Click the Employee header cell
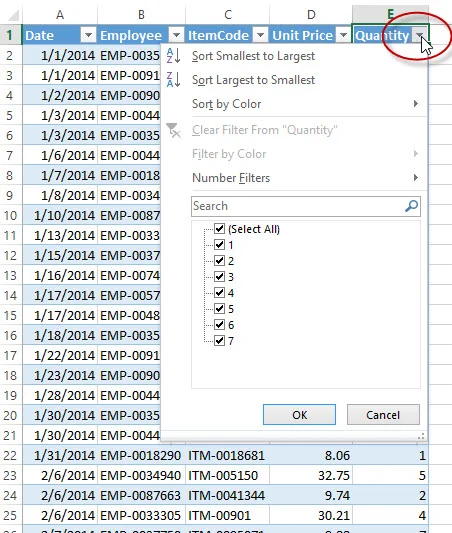The width and height of the screenshot is (452, 533). 141,35
